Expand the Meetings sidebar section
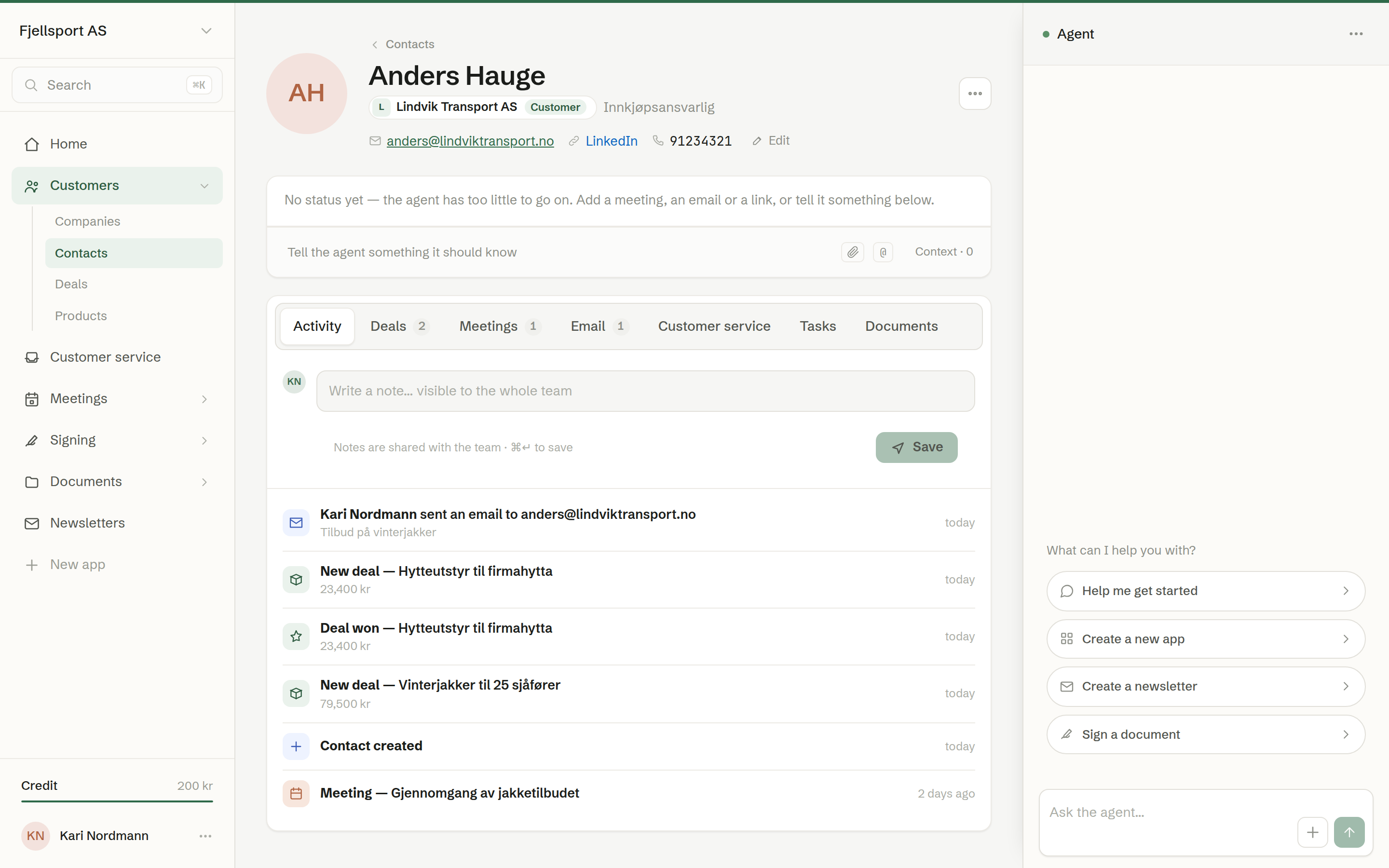The image size is (1389, 868). coord(204,399)
